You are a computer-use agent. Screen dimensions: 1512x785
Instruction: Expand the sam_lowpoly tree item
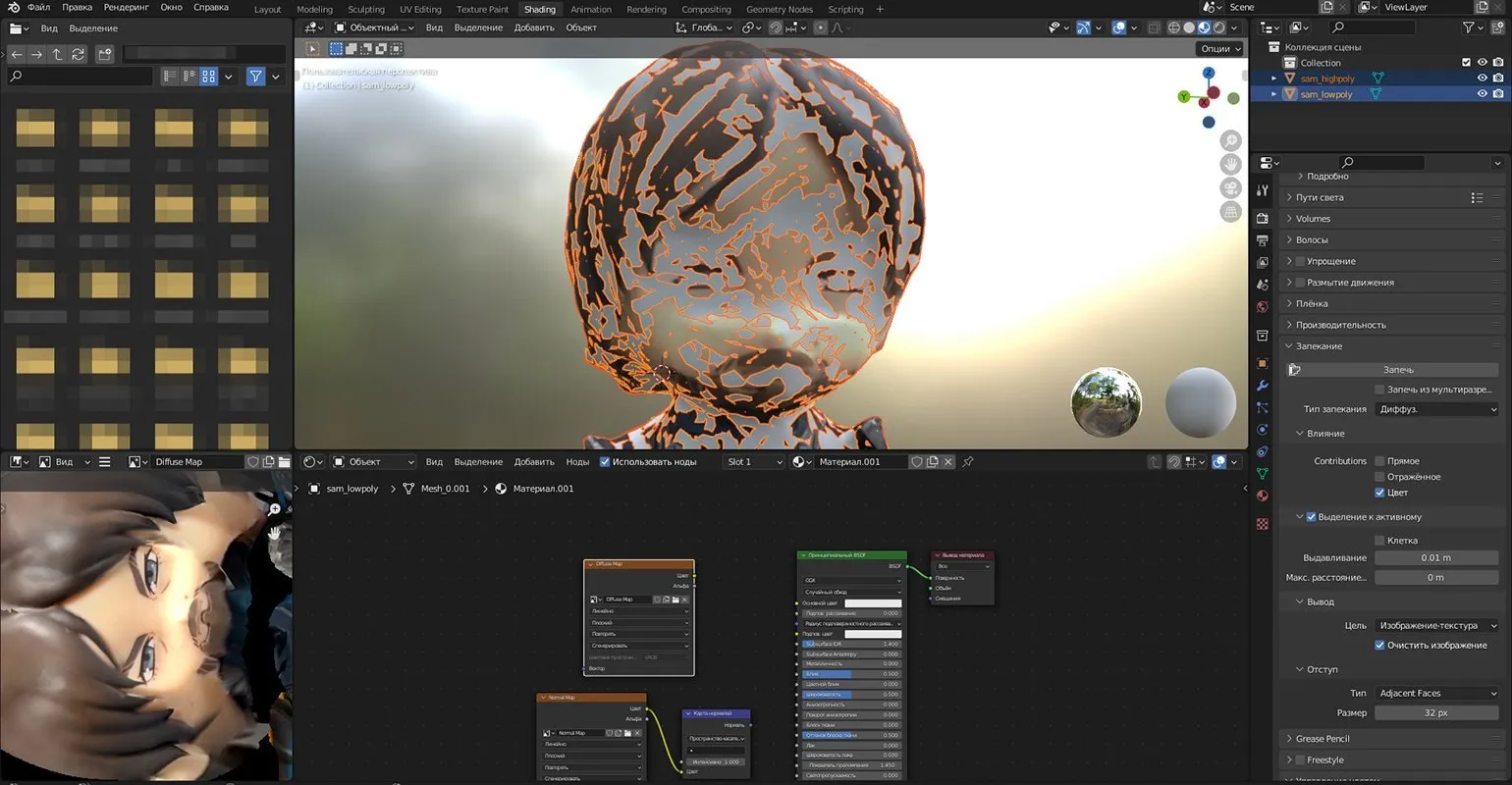tap(1274, 95)
